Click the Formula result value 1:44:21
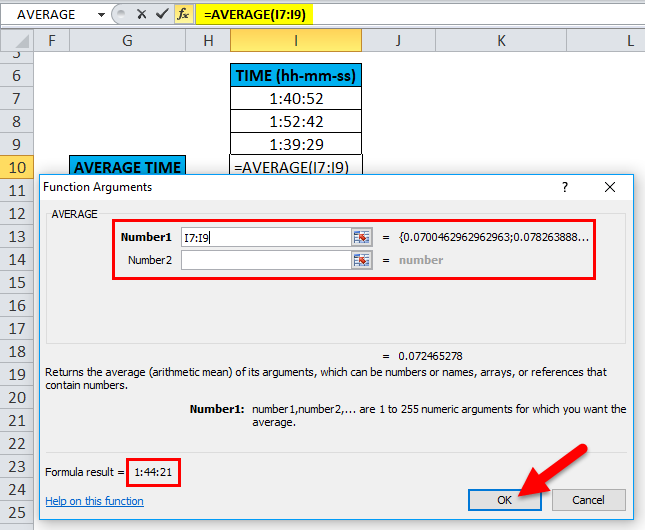The width and height of the screenshot is (645, 530). [x=153, y=472]
